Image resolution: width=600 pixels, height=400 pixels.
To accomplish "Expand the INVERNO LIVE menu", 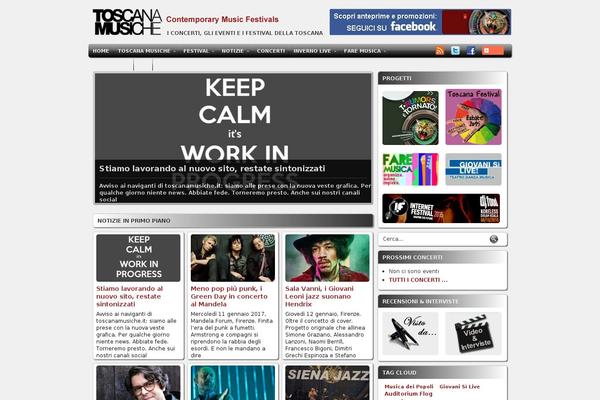I will (x=314, y=51).
